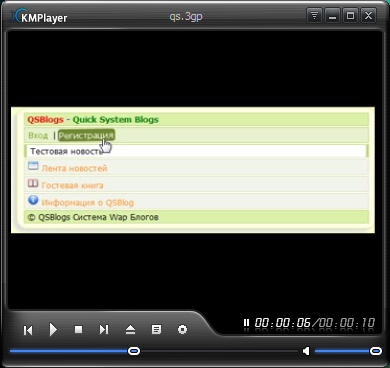390x368 pixels.
Task: Jump to the previous track
Action: click(x=28, y=330)
